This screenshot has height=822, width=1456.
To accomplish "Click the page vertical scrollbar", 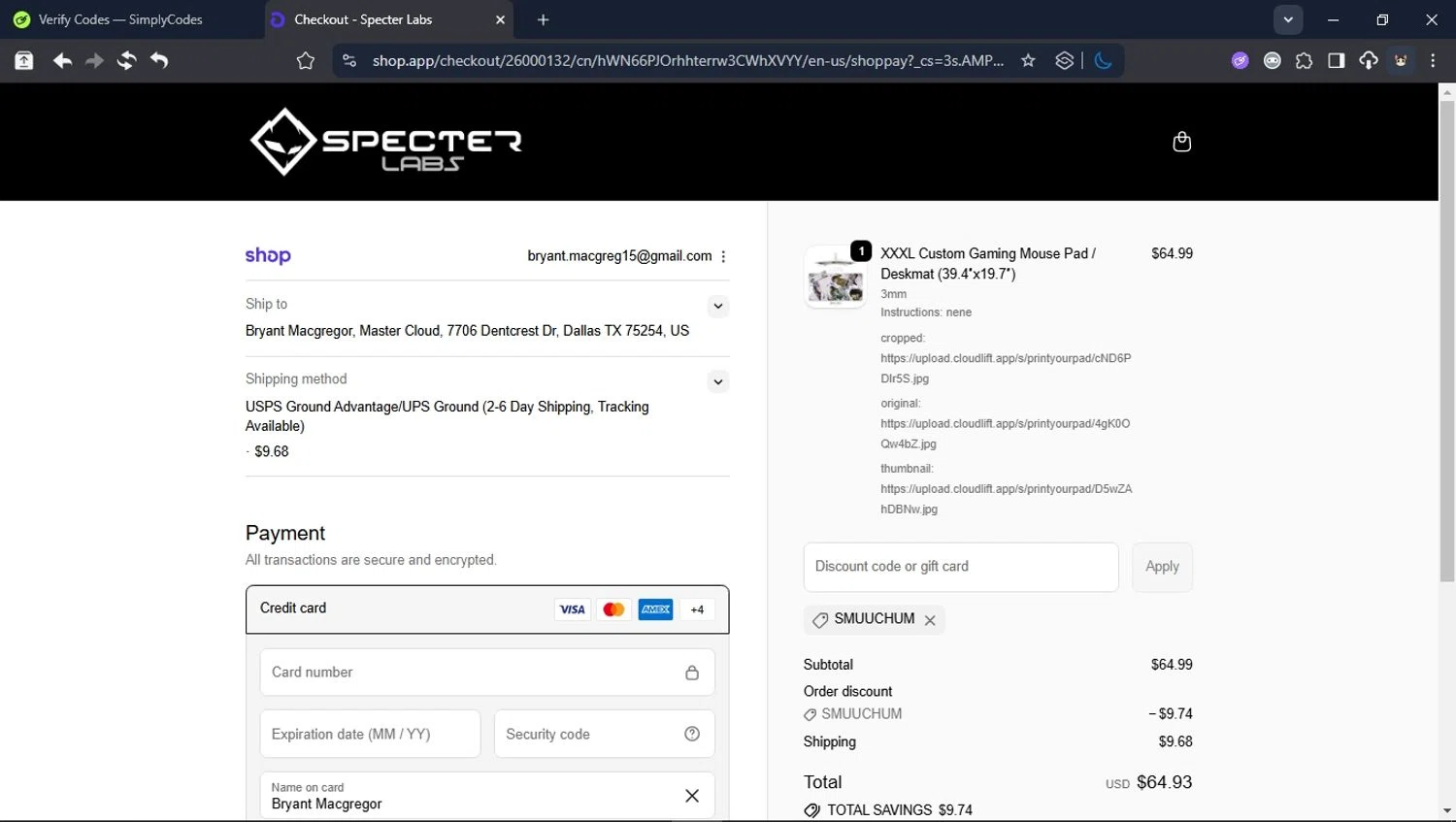I will 1447,340.
